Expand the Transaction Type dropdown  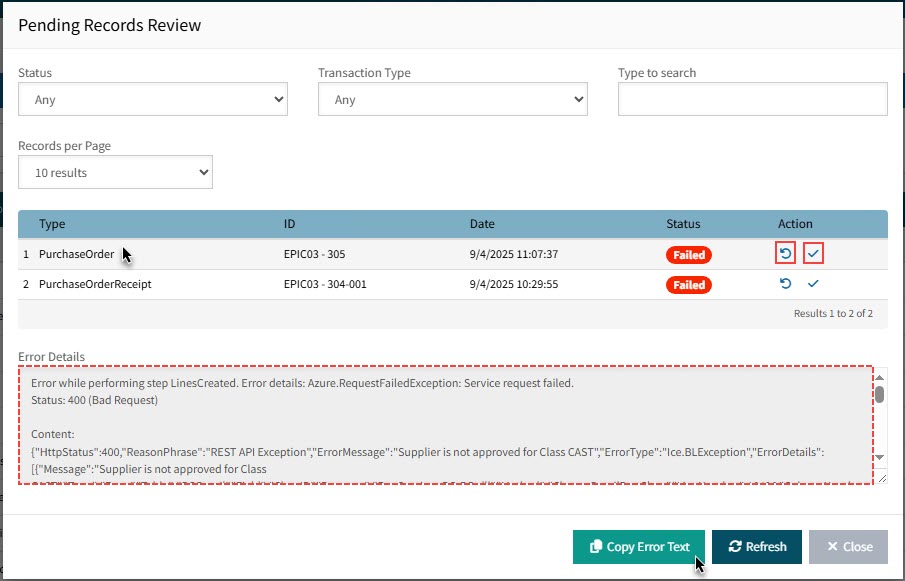coord(452,100)
